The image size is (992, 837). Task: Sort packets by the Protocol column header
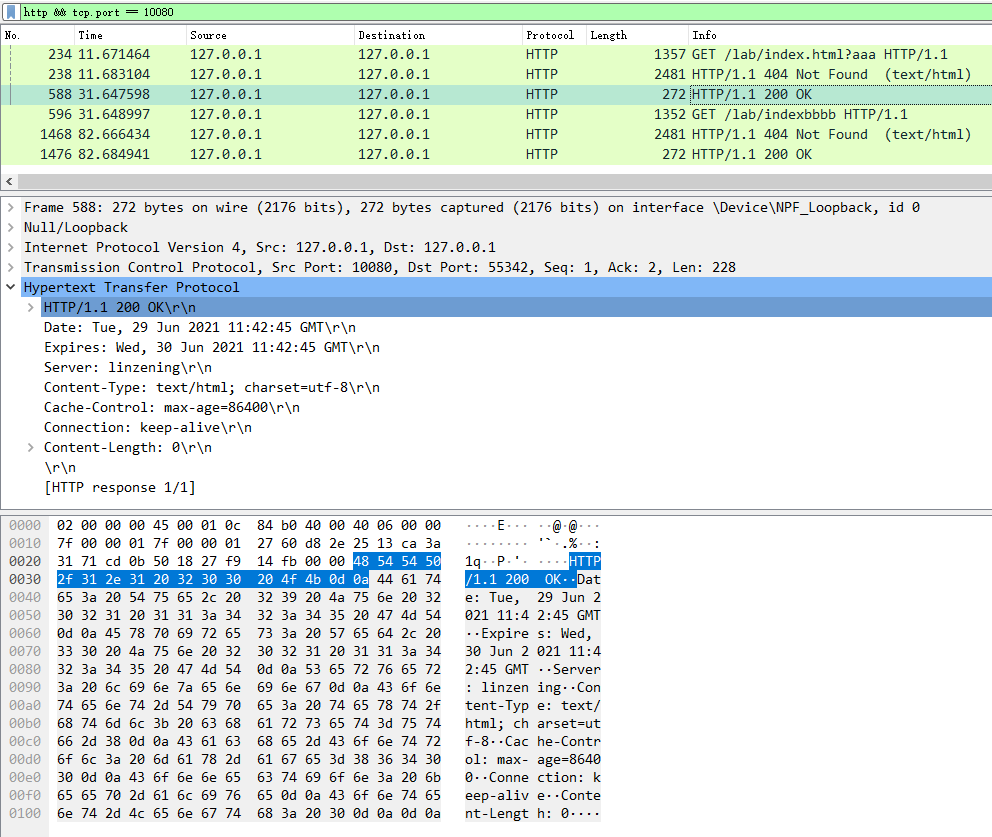tap(550, 35)
